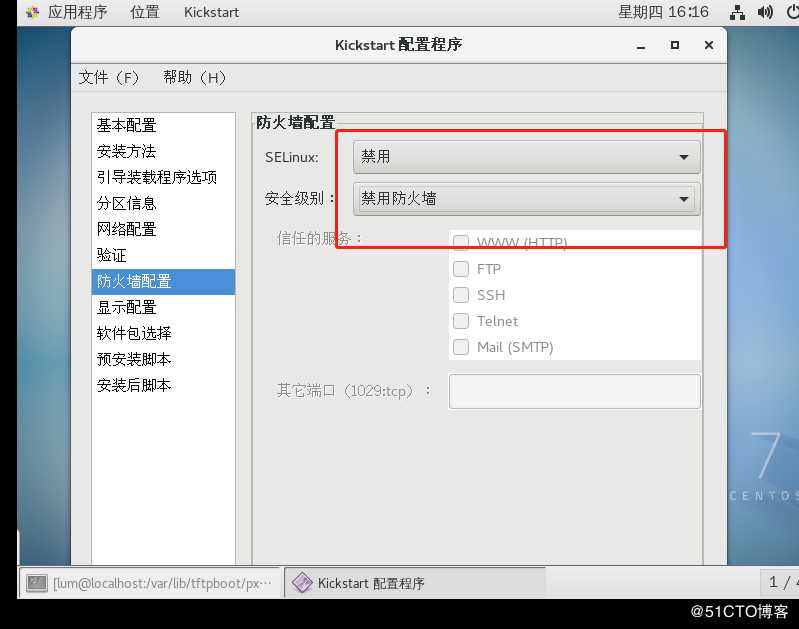Select 基本配置 in the sidebar list
The image size is (799, 629).
(x=163, y=125)
